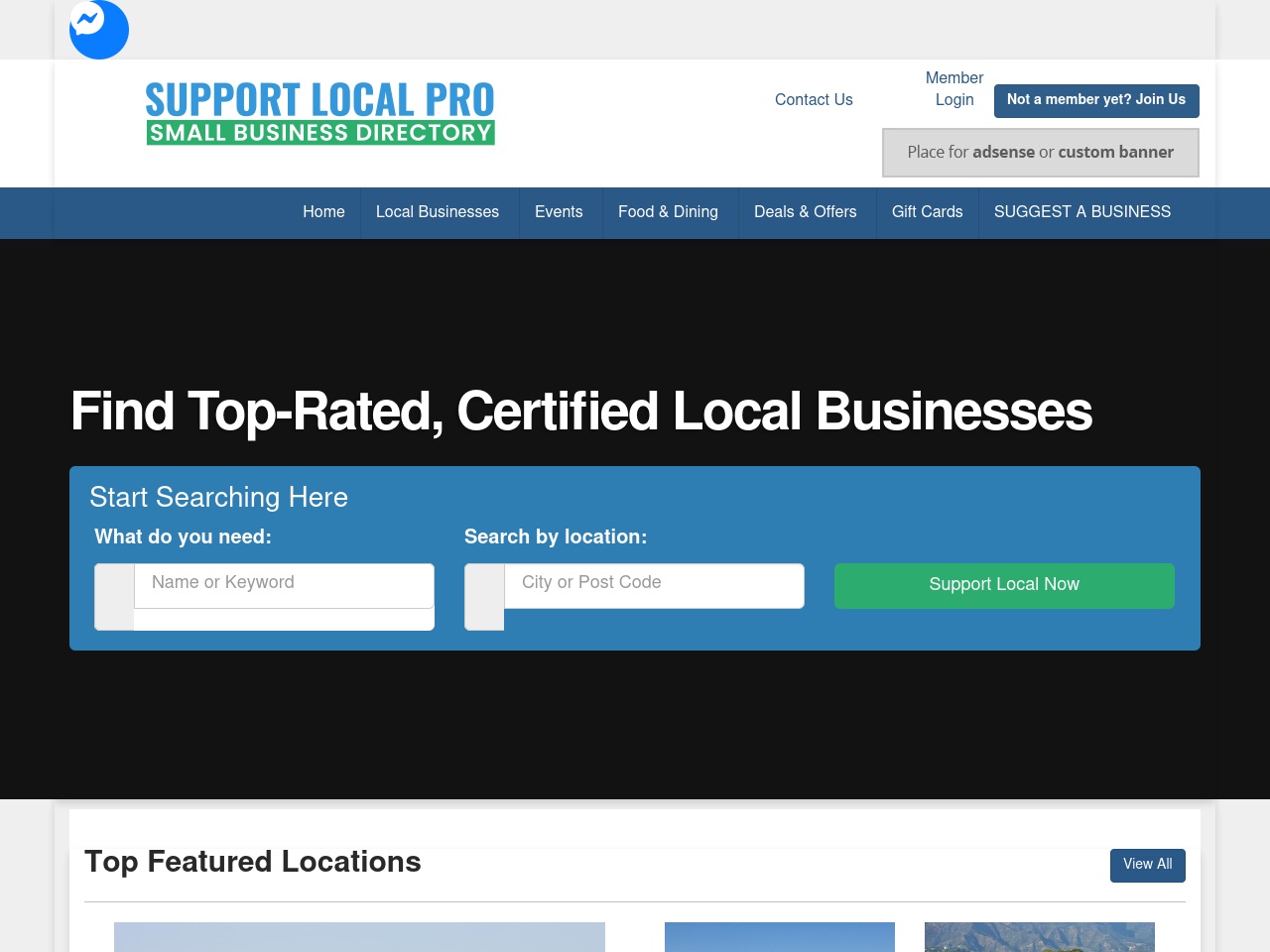Click Not a member yet? Join Us
This screenshot has width=1270, height=952.
coord(1096,100)
